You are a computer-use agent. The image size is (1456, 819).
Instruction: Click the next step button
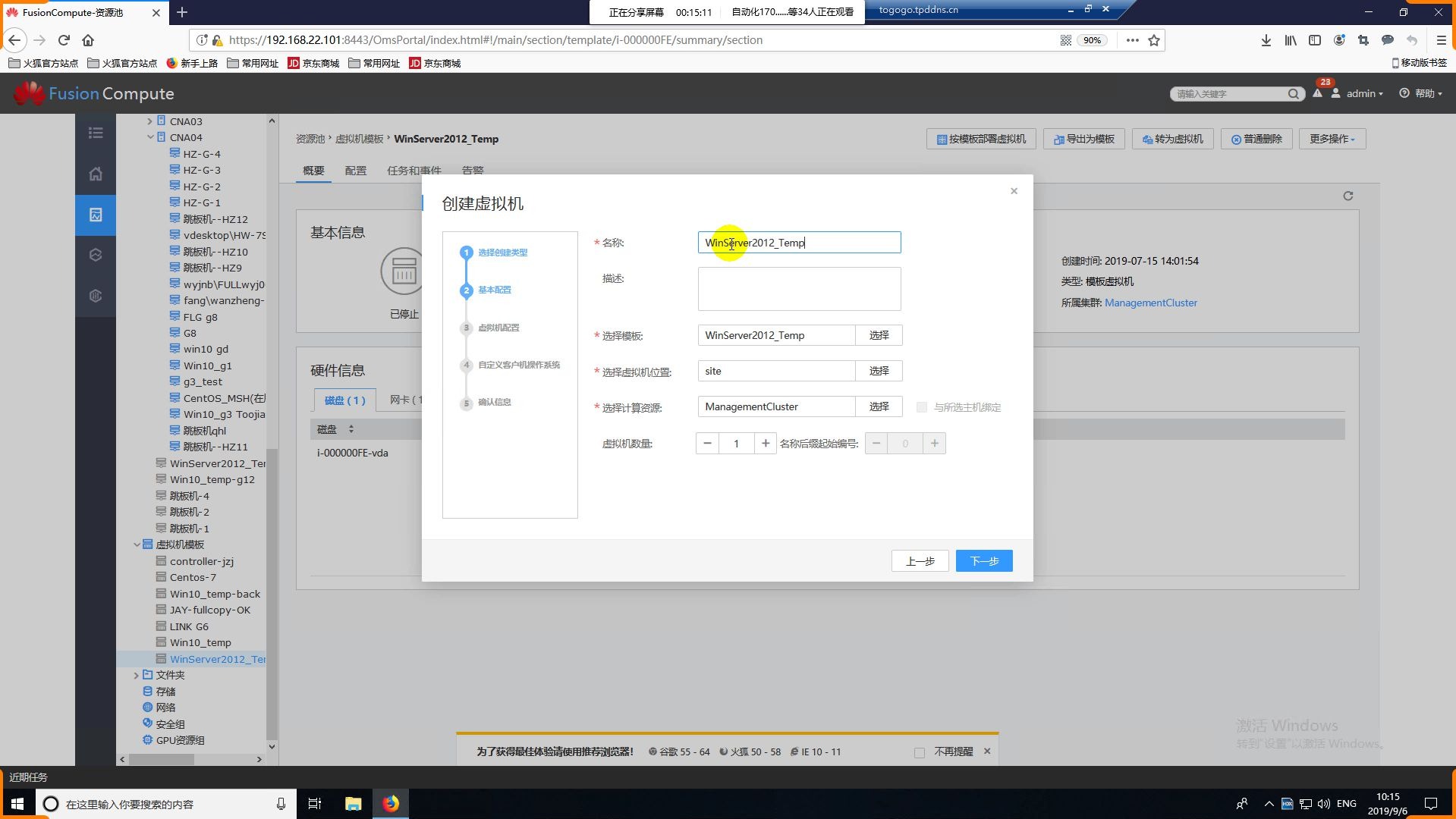tap(983, 561)
